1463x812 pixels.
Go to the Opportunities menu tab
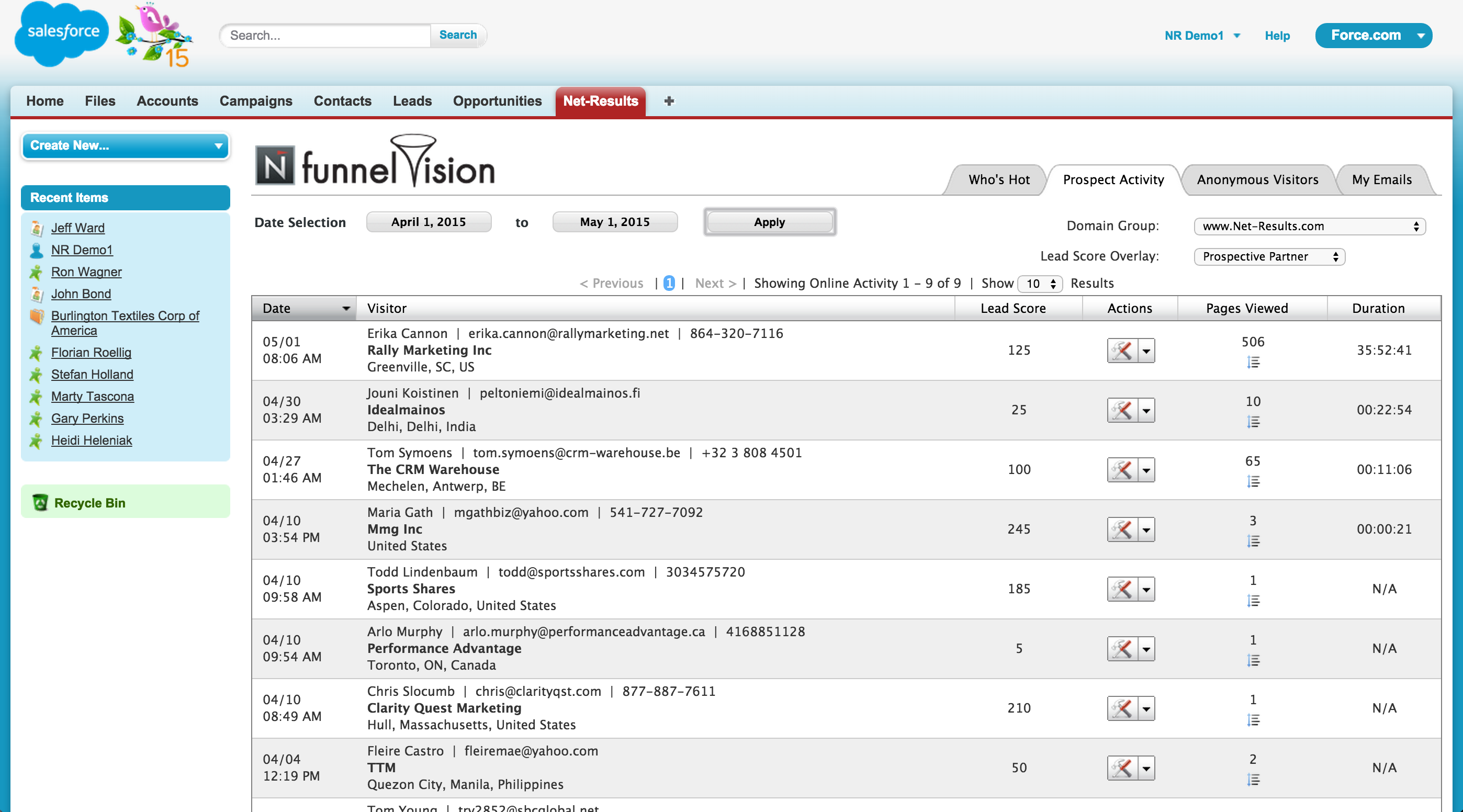coord(497,101)
